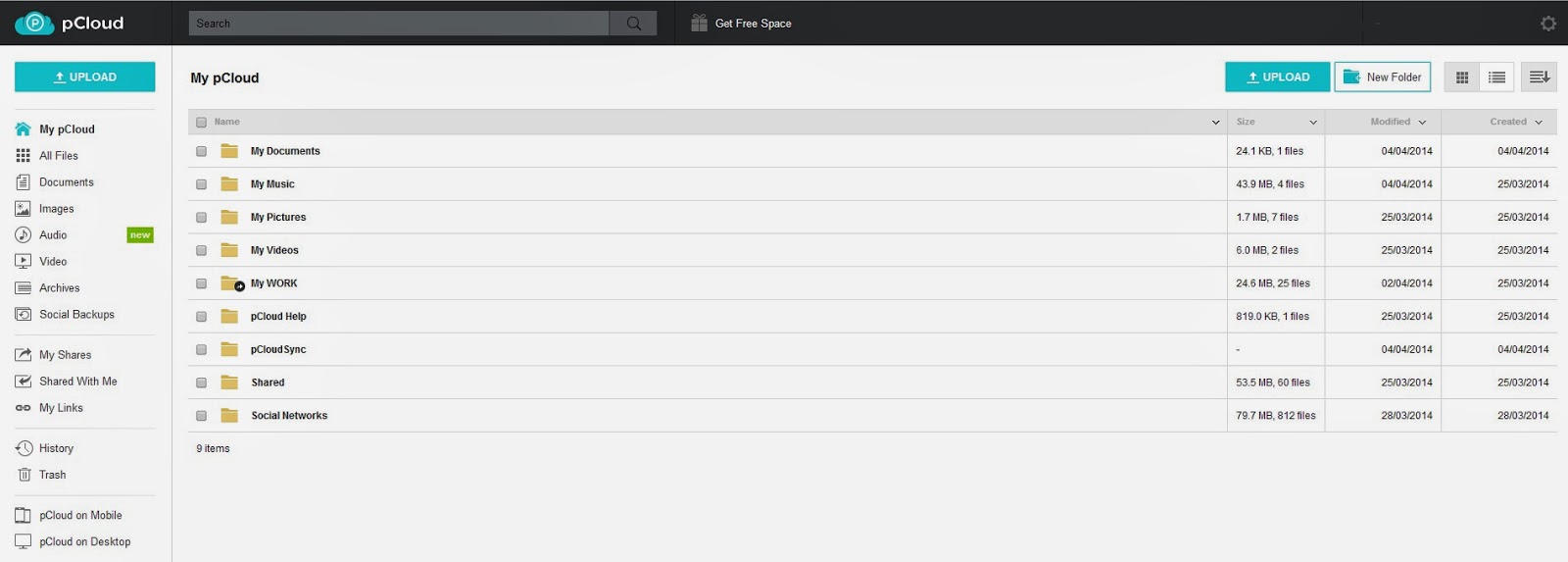
Task: Open the My Music folder name
Action: click(272, 184)
